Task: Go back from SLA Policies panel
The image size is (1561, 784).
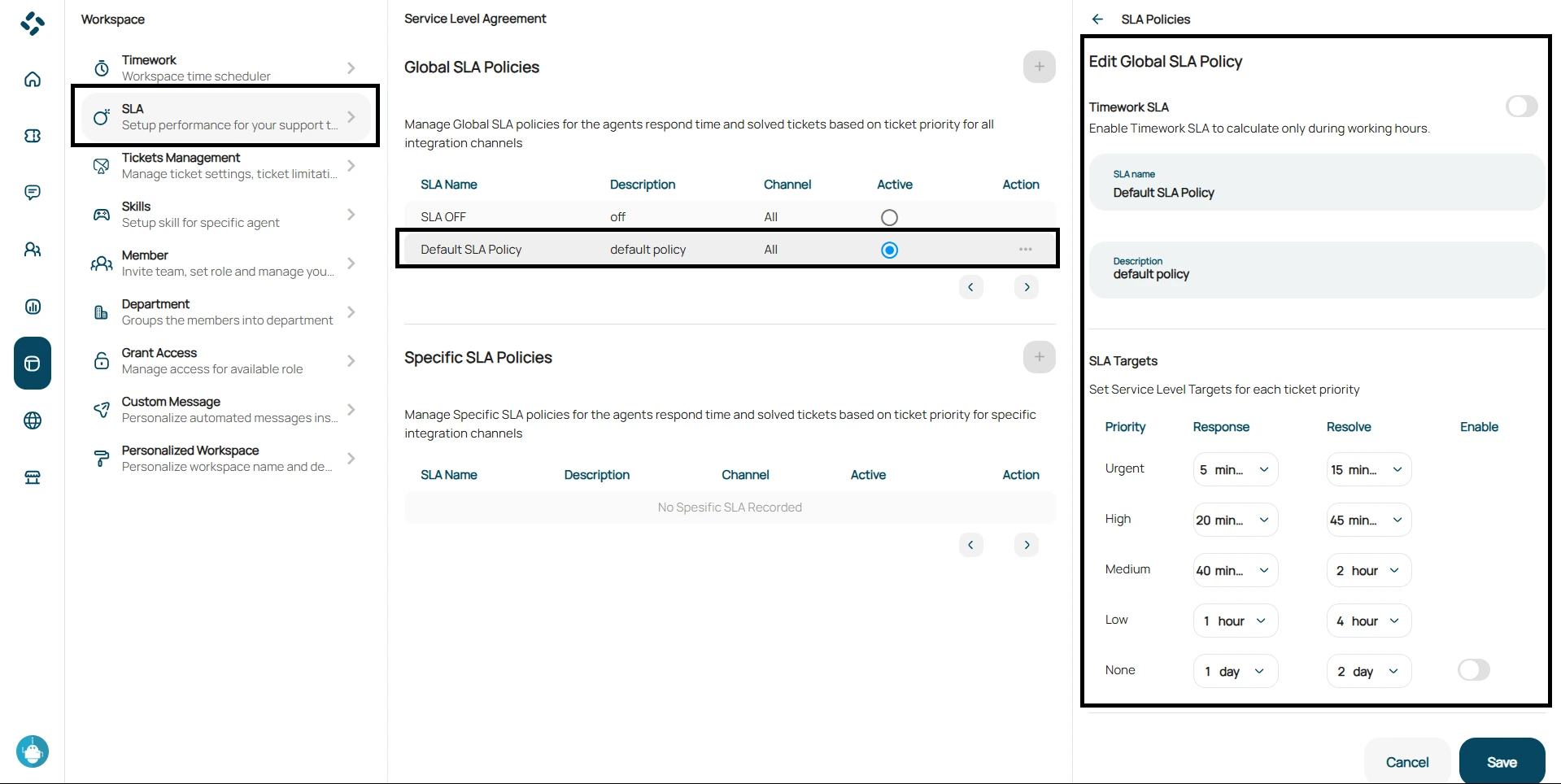Action: click(x=1097, y=20)
